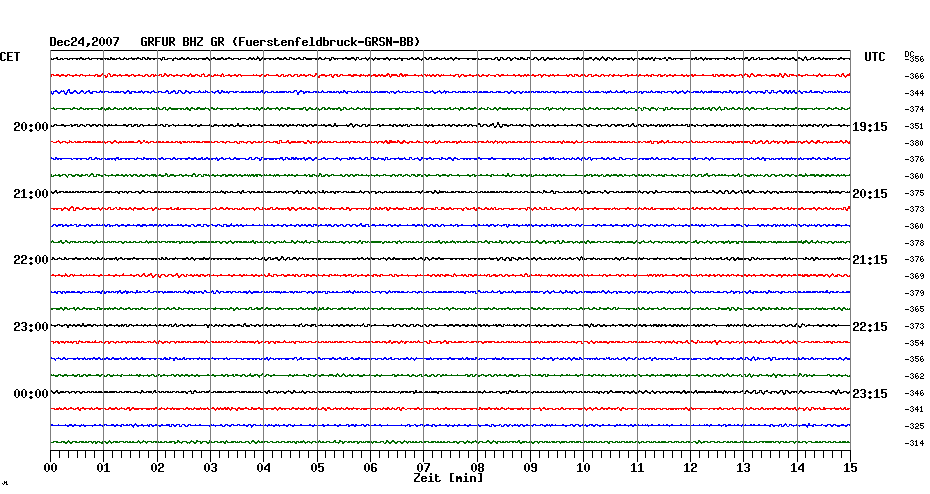
Task: Click minute tick label 15
Action: click(850, 467)
